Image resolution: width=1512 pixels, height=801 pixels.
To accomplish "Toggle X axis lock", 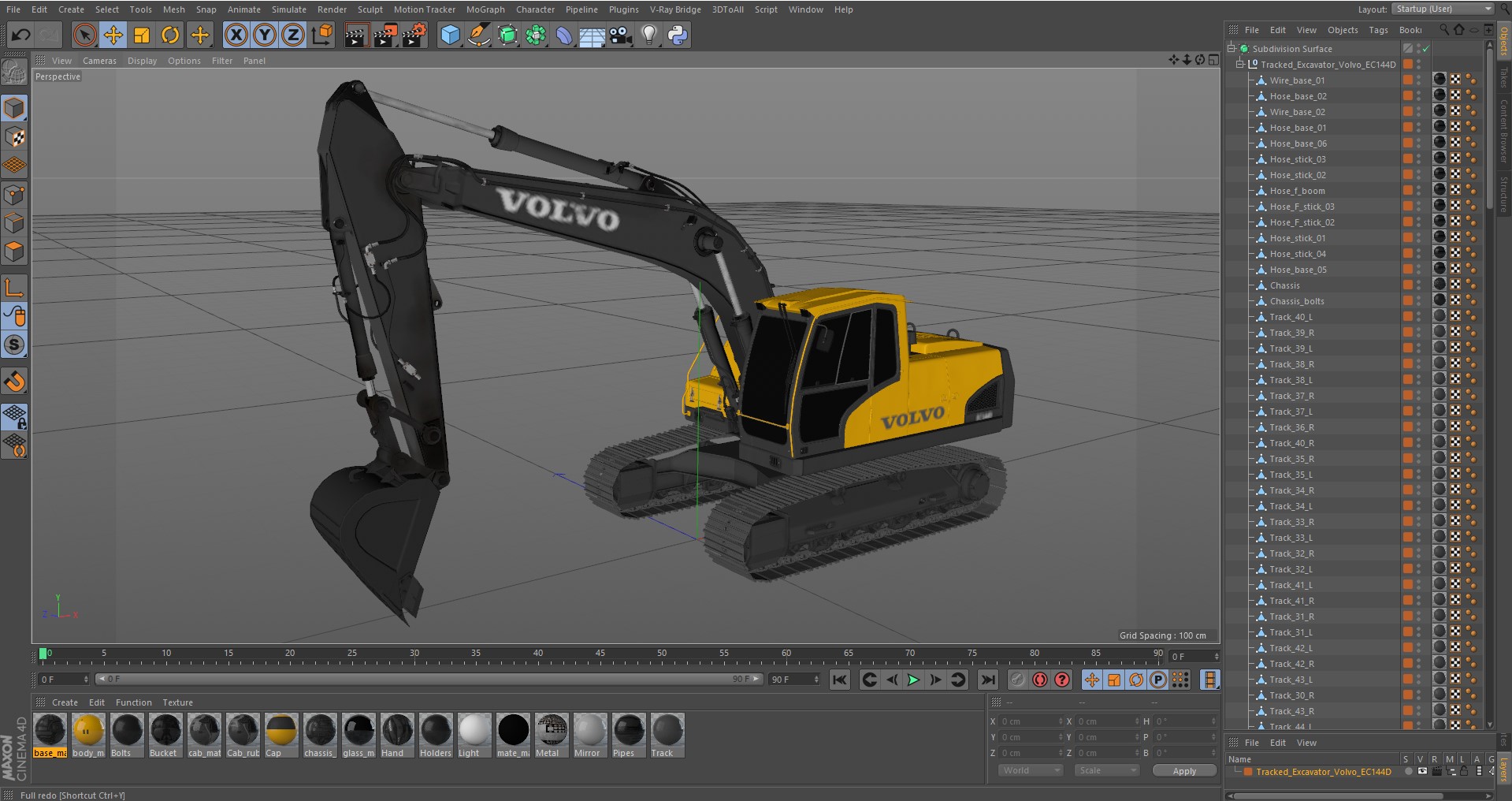I will [236, 35].
